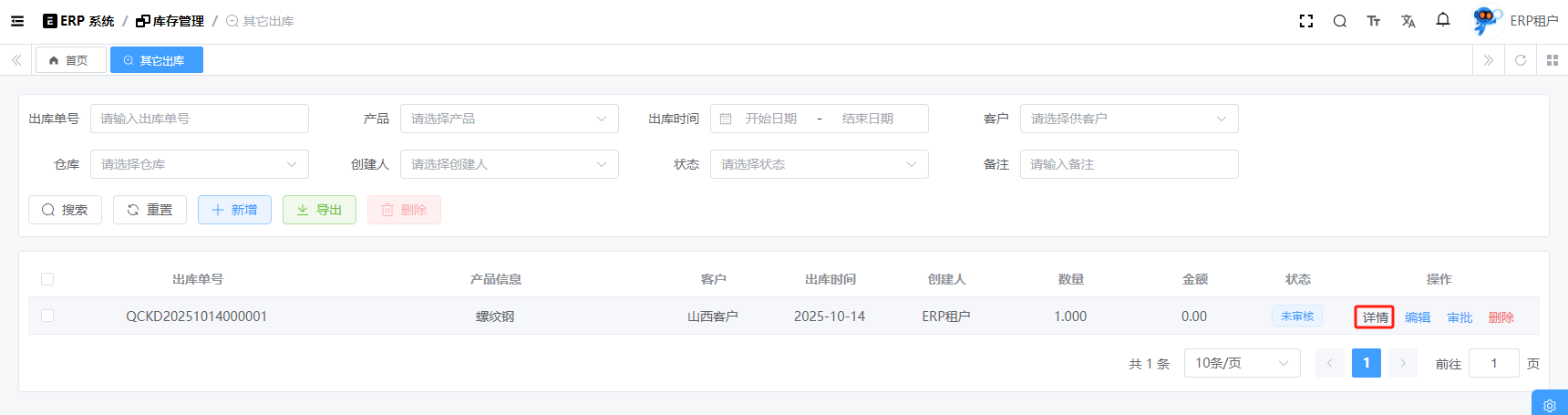Check the select-all checkbox in table header
The image size is (1568, 415).
coord(47,279)
